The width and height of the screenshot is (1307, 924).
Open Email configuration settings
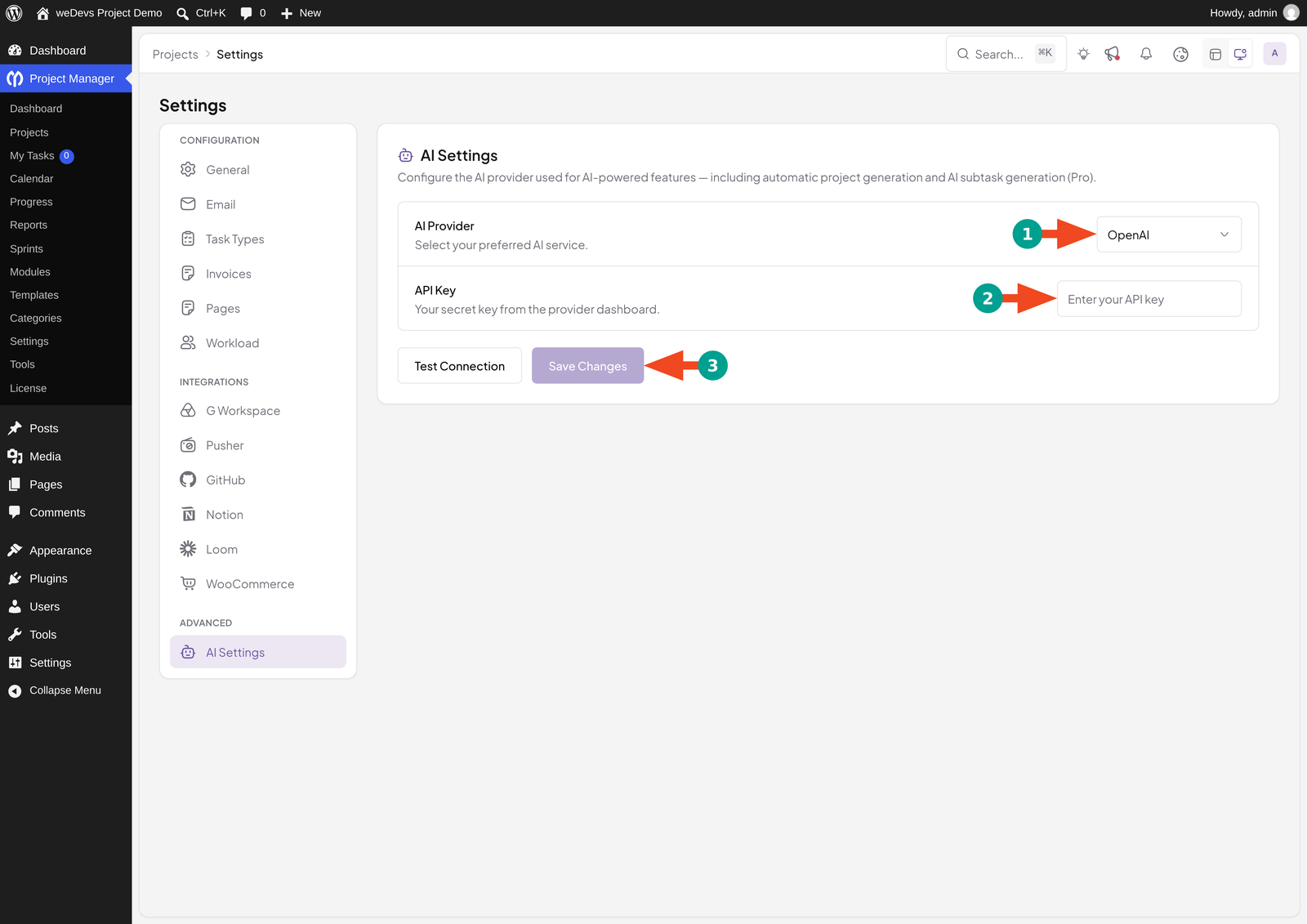pyautogui.click(x=257, y=204)
